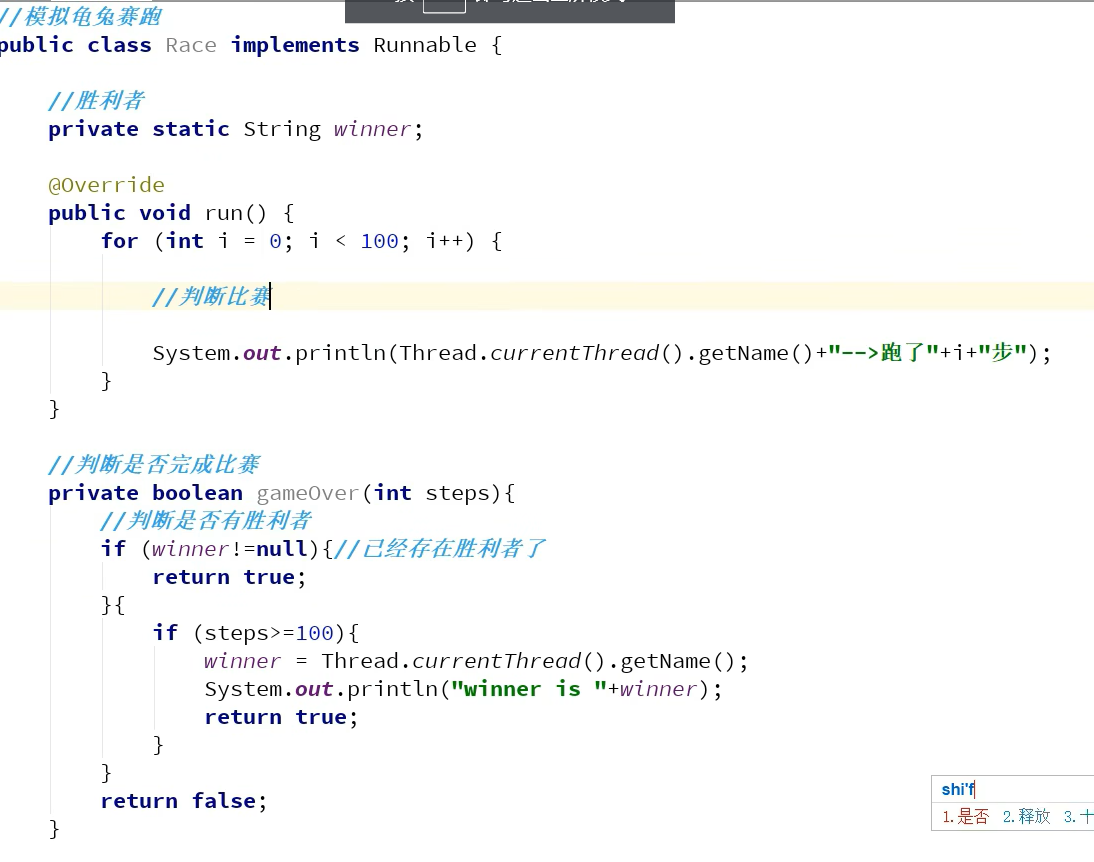Click the "winner is " string literal

528,689
